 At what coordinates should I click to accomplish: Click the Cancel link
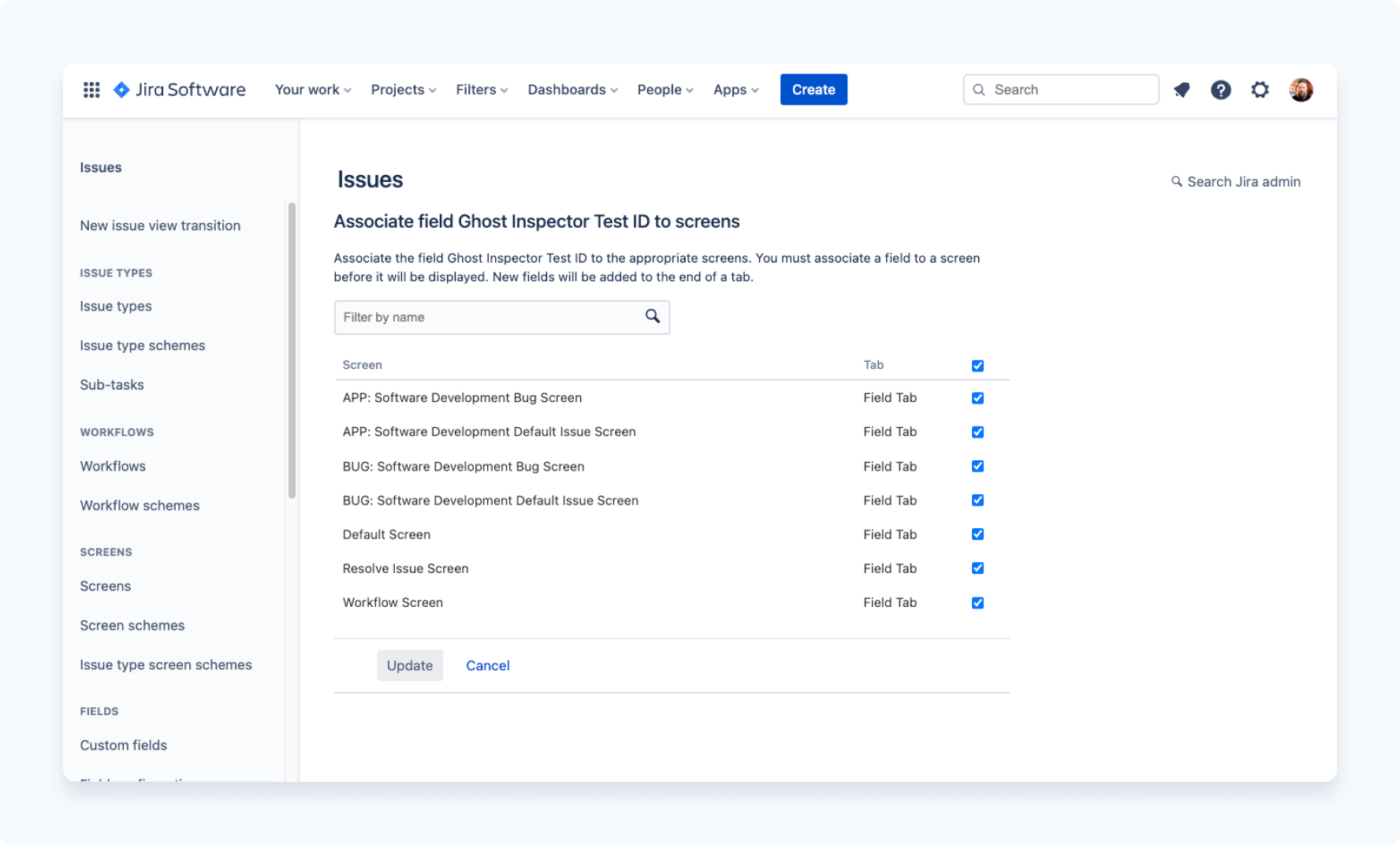pos(487,665)
